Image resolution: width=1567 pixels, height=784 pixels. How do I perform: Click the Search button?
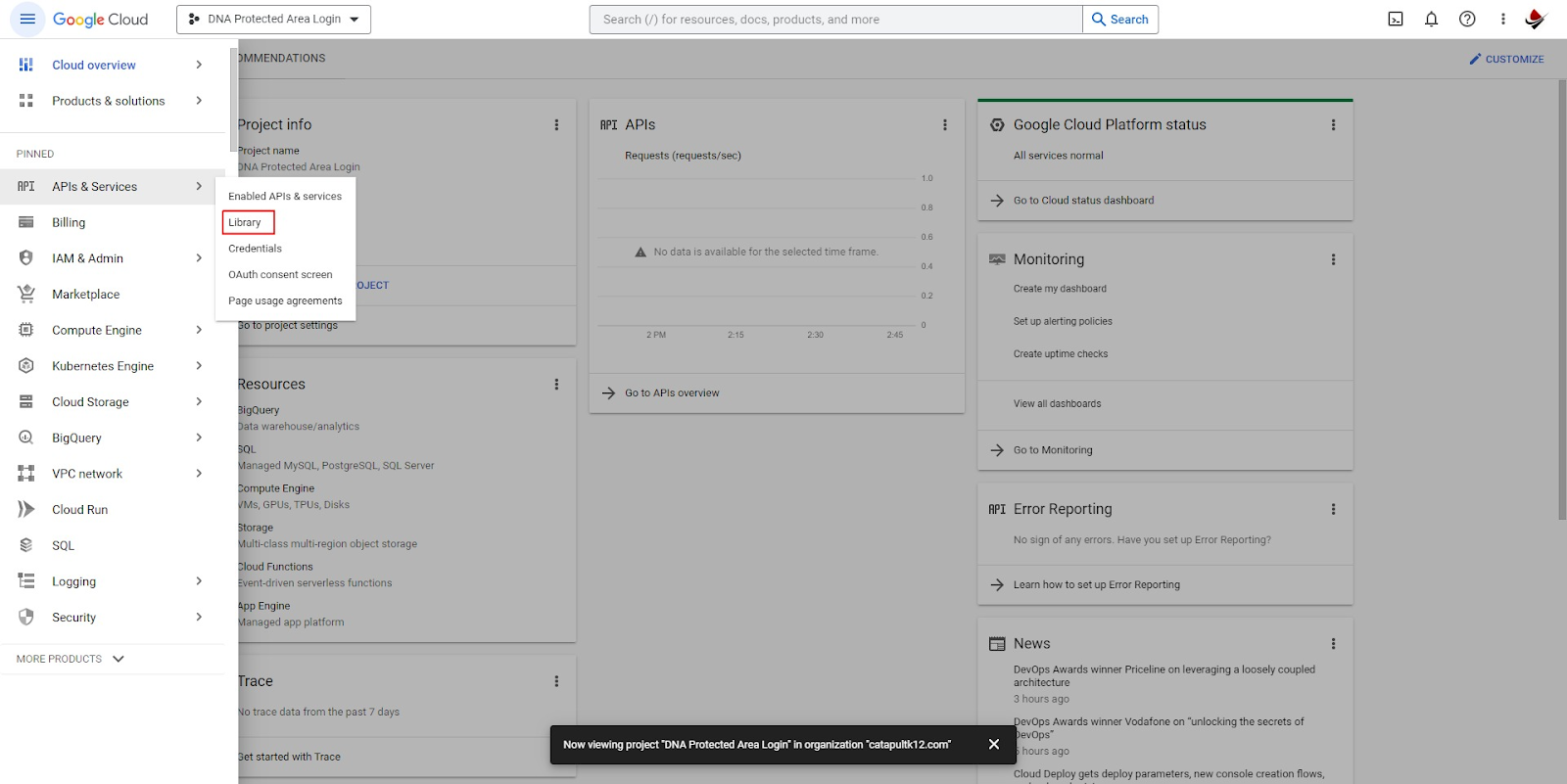[x=1120, y=20]
